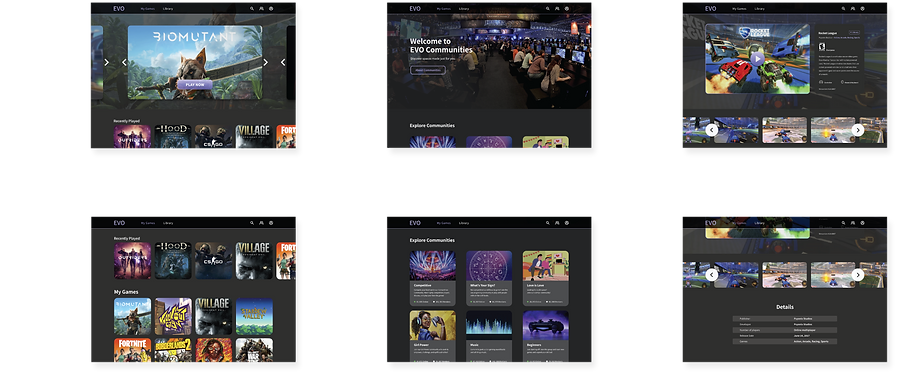Open Biomutant cover in the My Games grid
This screenshot has height=380, width=899.
pyautogui.click(x=132, y=316)
